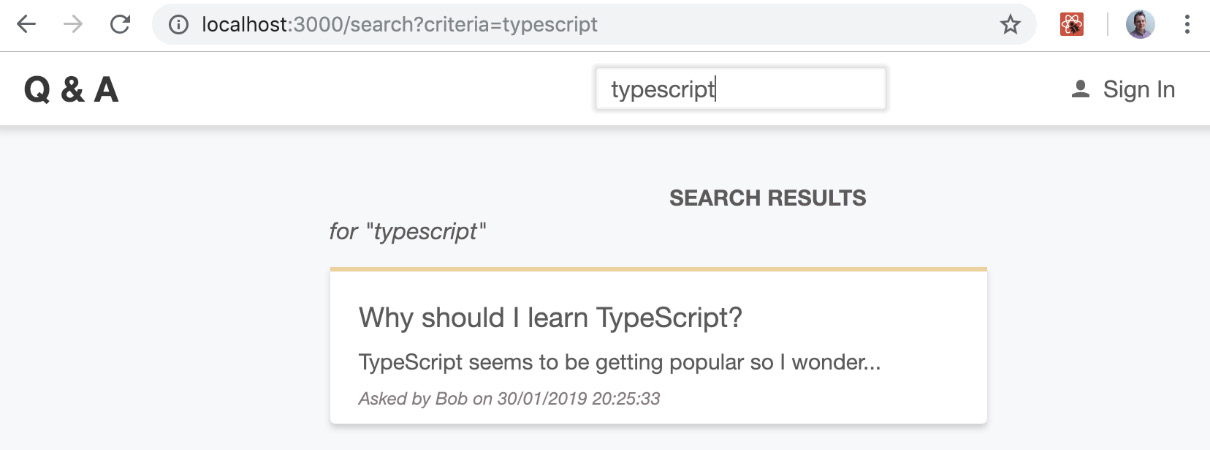
Task: Open question "Why should I learn TypeScript?"
Action: [x=551, y=318]
